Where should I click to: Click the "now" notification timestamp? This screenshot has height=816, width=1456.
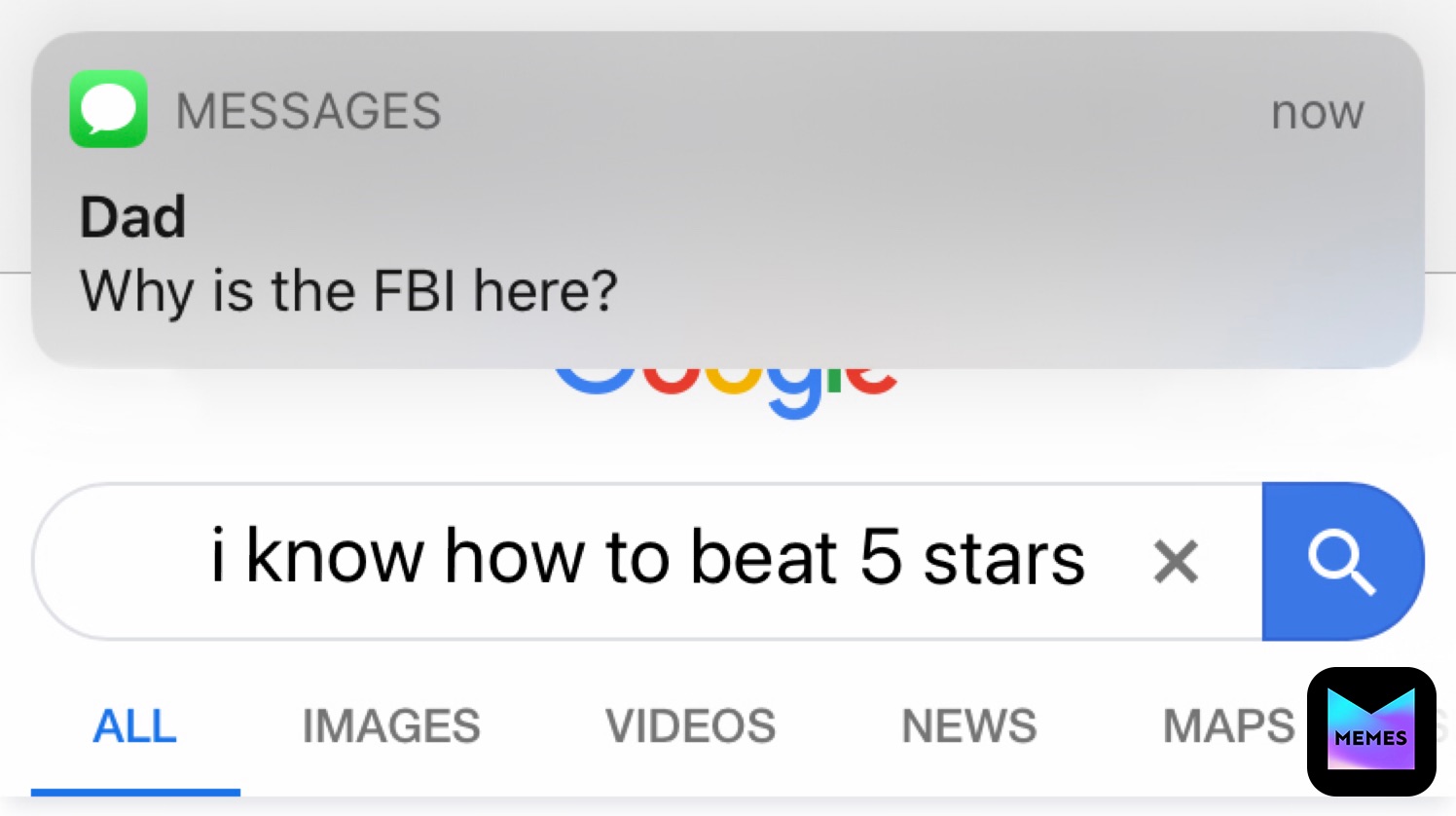click(x=1317, y=113)
